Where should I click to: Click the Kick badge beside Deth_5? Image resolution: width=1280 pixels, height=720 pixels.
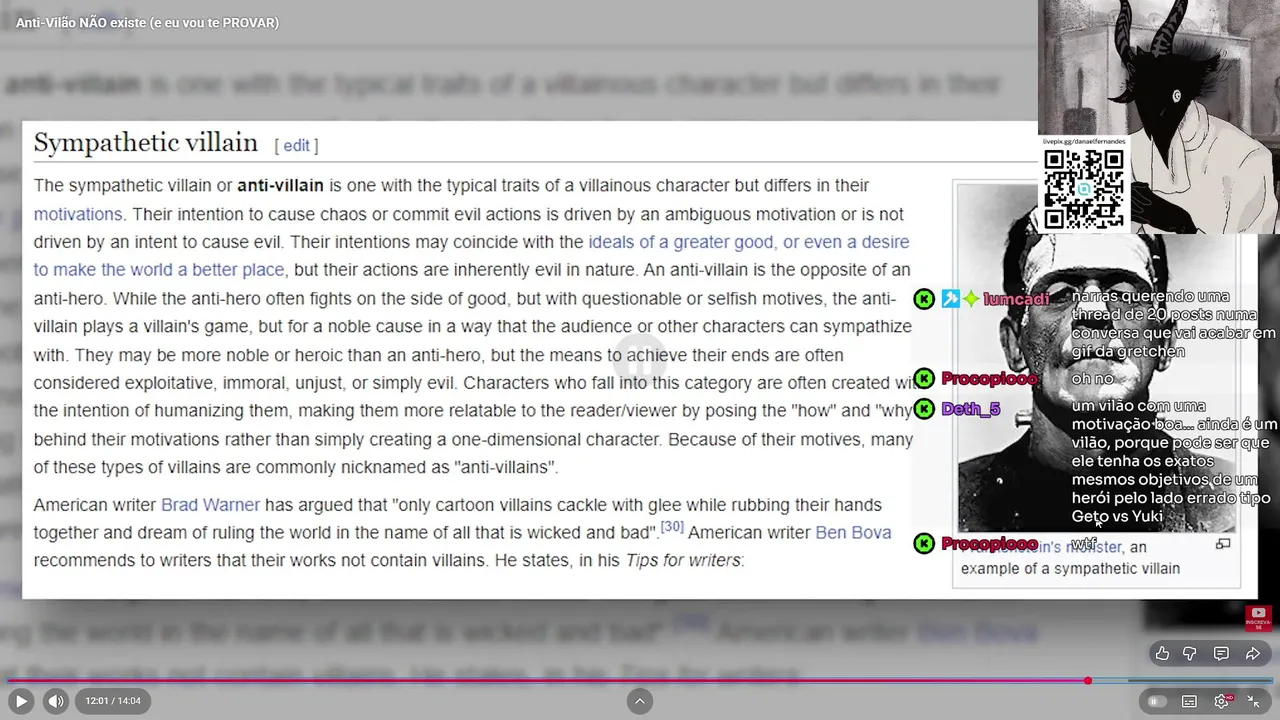(x=924, y=408)
